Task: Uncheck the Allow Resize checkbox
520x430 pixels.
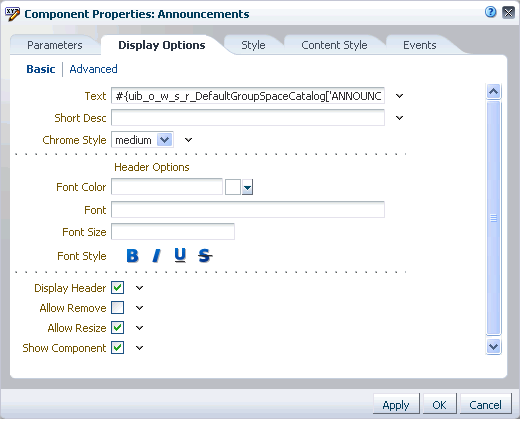Action: (118, 328)
